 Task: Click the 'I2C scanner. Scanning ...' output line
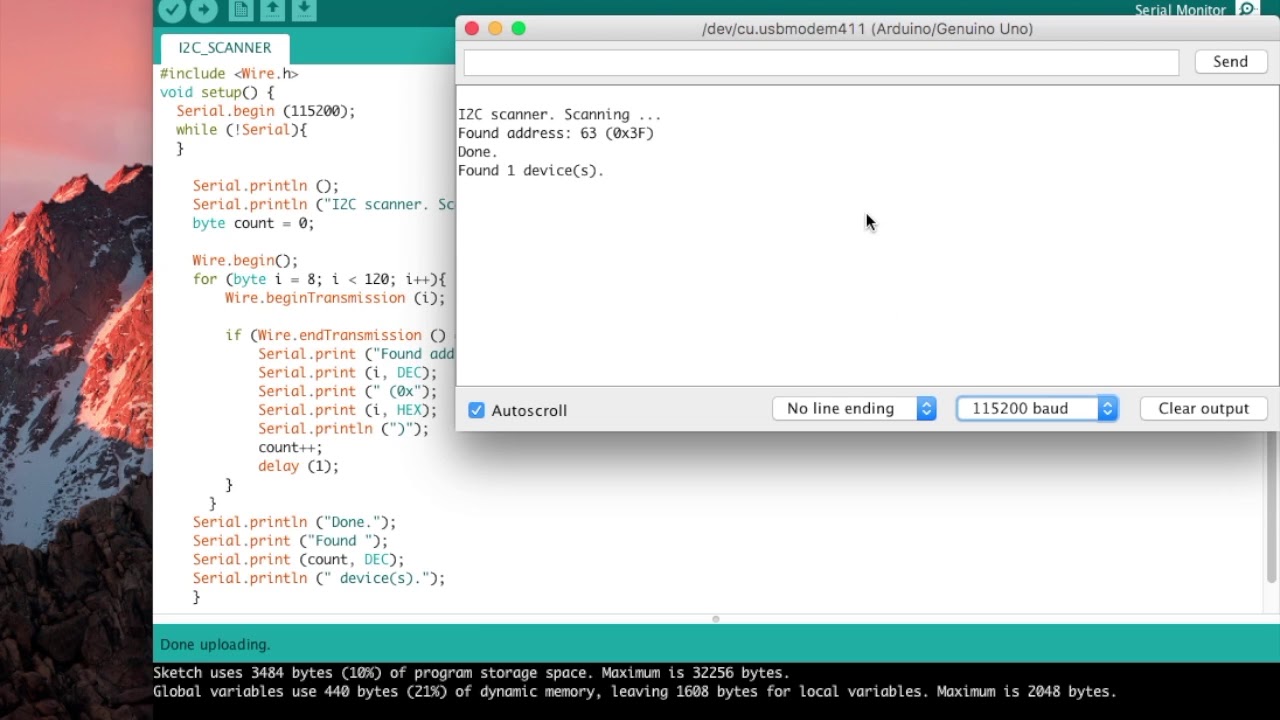(x=559, y=115)
